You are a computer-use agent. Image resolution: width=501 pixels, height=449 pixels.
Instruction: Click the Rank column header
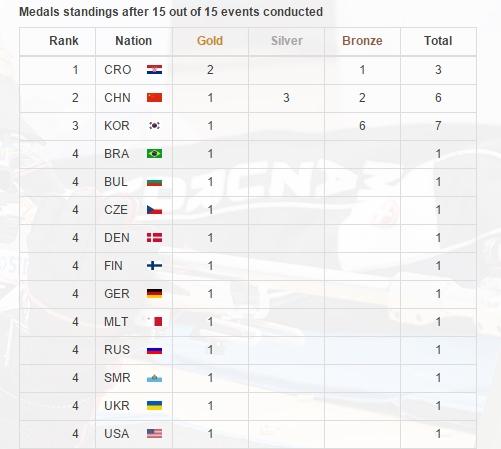point(64,41)
